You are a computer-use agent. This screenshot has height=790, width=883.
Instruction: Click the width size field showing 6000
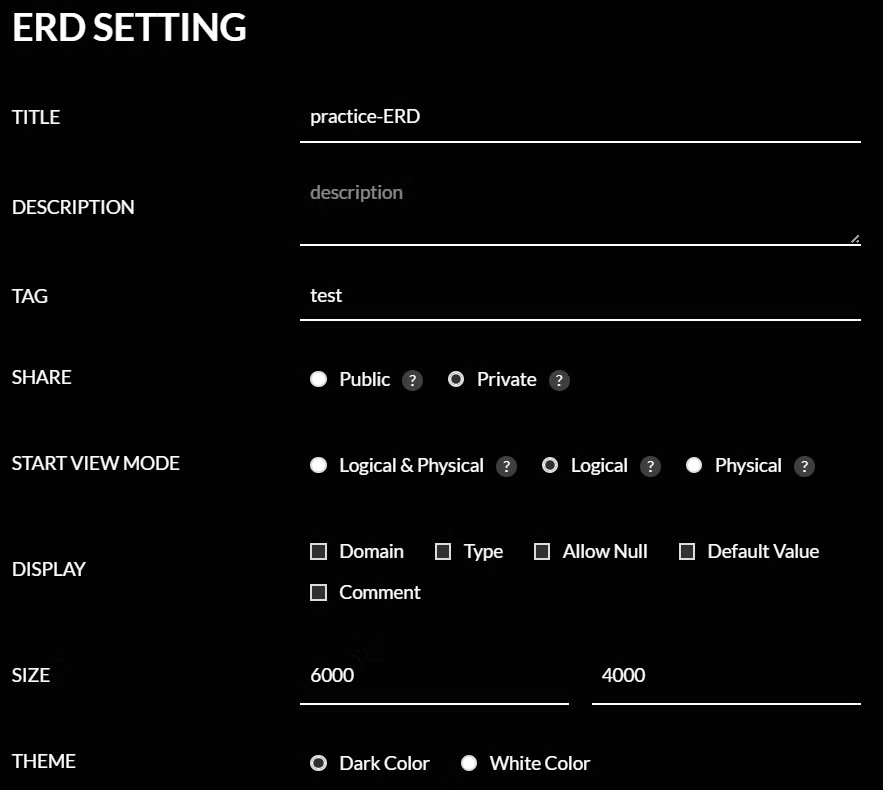(x=434, y=676)
